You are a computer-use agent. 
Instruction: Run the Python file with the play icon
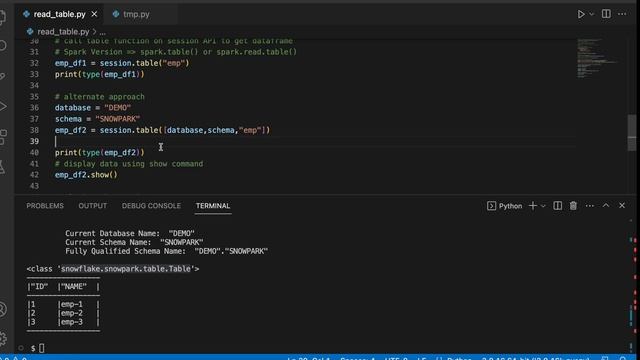580,14
